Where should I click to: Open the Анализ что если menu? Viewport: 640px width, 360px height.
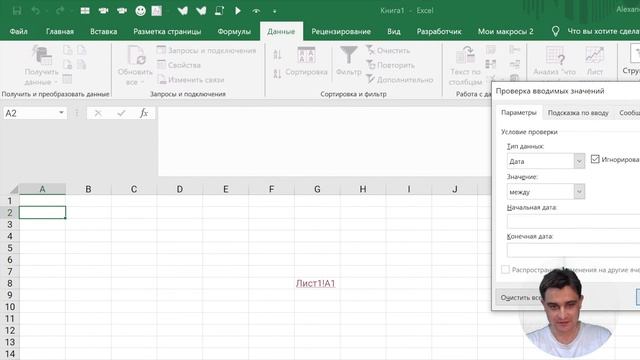554,61
